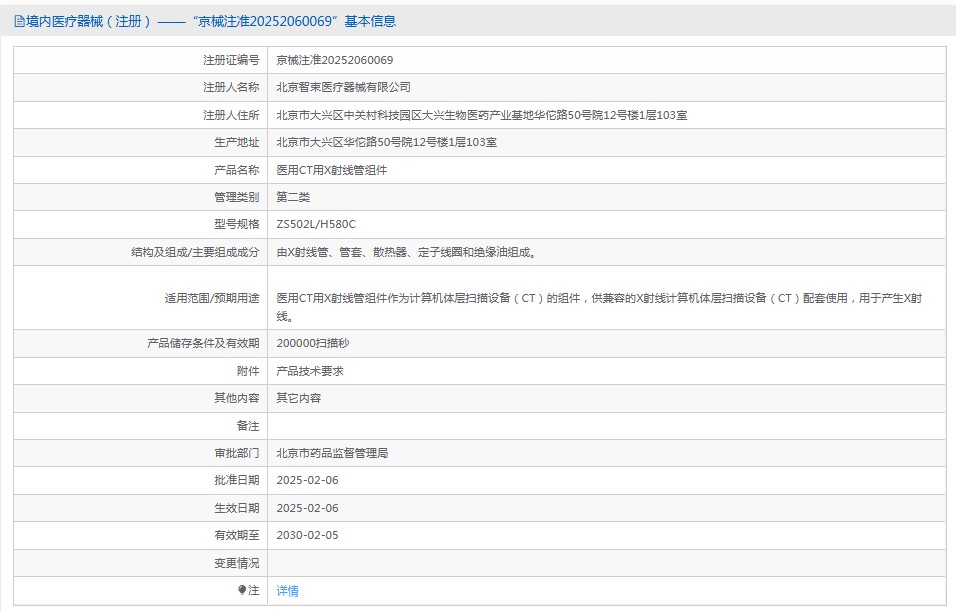956x612 pixels.
Task: Select the registration number 京械注准20252060069 value cell
Action: point(334,60)
